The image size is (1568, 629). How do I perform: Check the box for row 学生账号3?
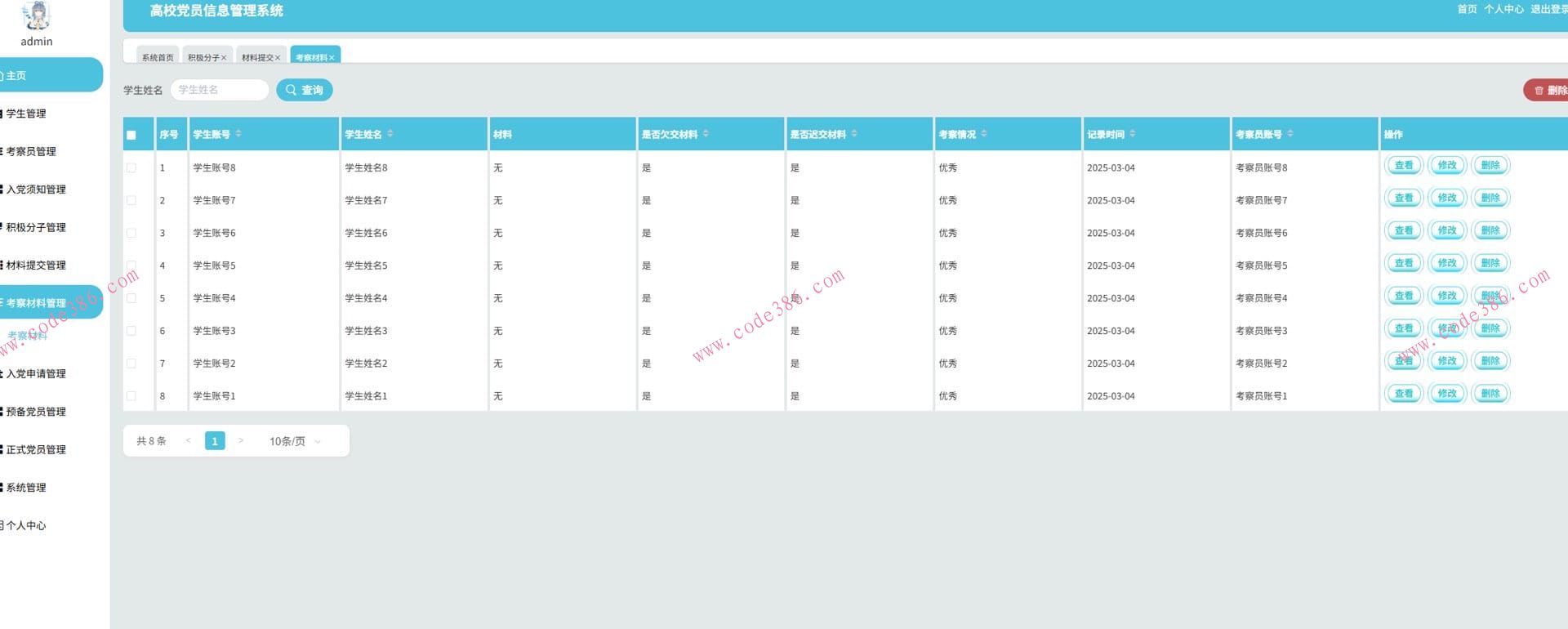point(131,331)
